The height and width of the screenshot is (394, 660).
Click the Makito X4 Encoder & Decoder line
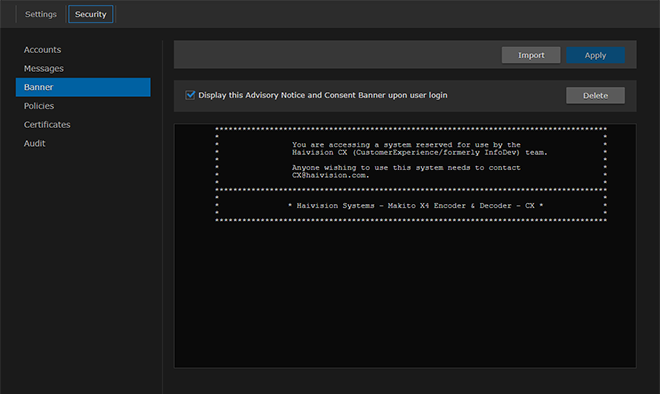415,206
